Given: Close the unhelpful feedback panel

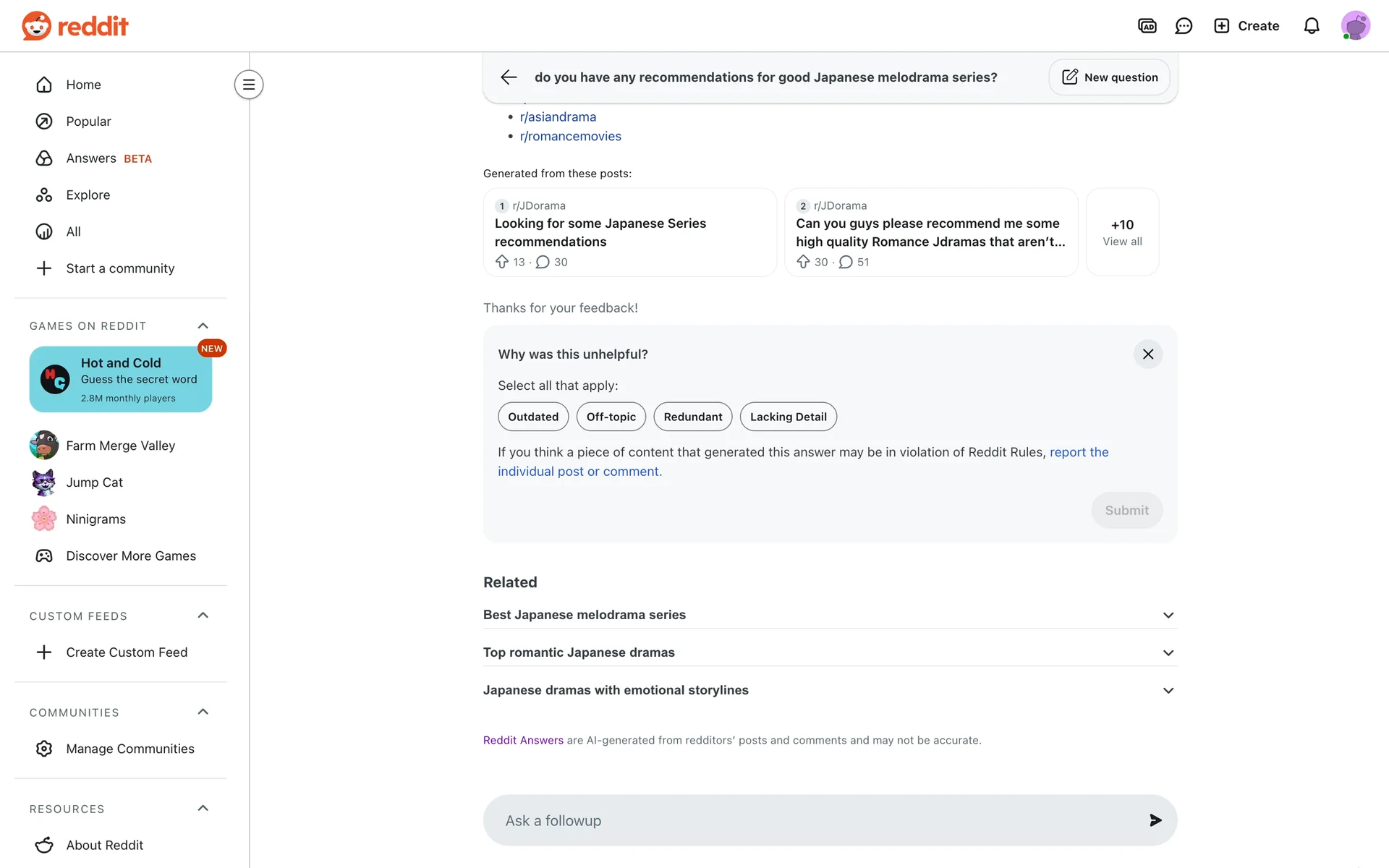Looking at the screenshot, I should (x=1147, y=354).
